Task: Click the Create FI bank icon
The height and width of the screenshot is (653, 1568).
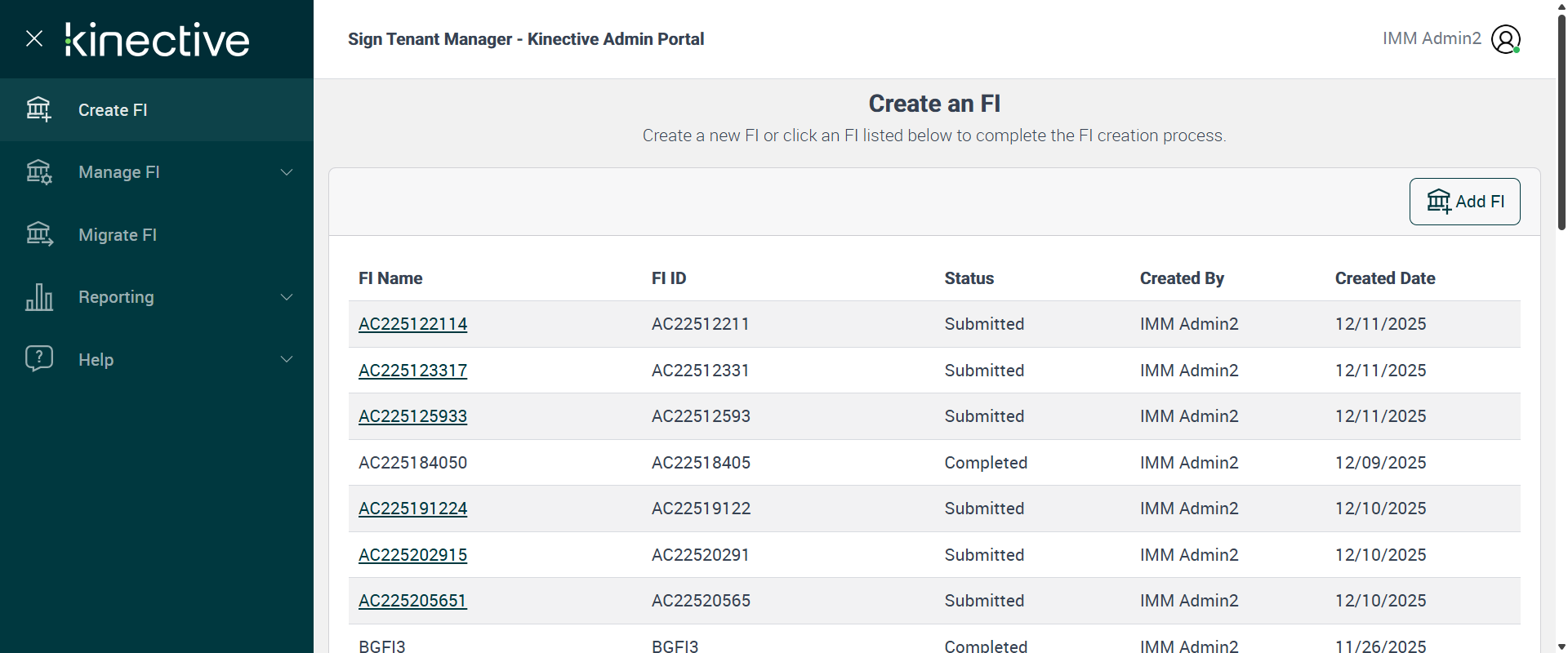Action: (x=38, y=109)
